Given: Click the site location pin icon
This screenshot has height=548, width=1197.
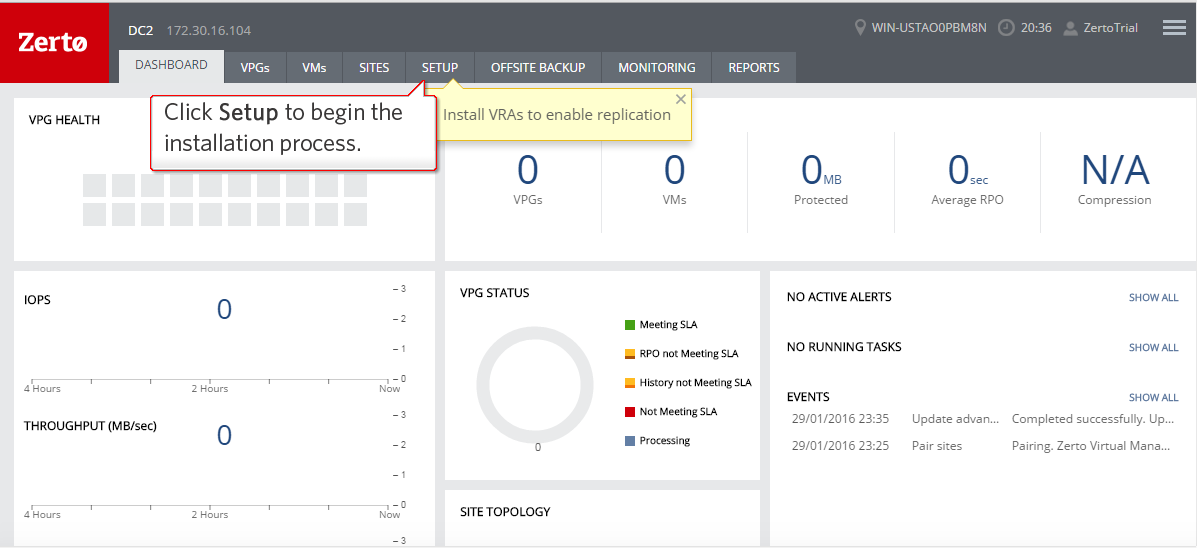Looking at the screenshot, I should (860, 28).
